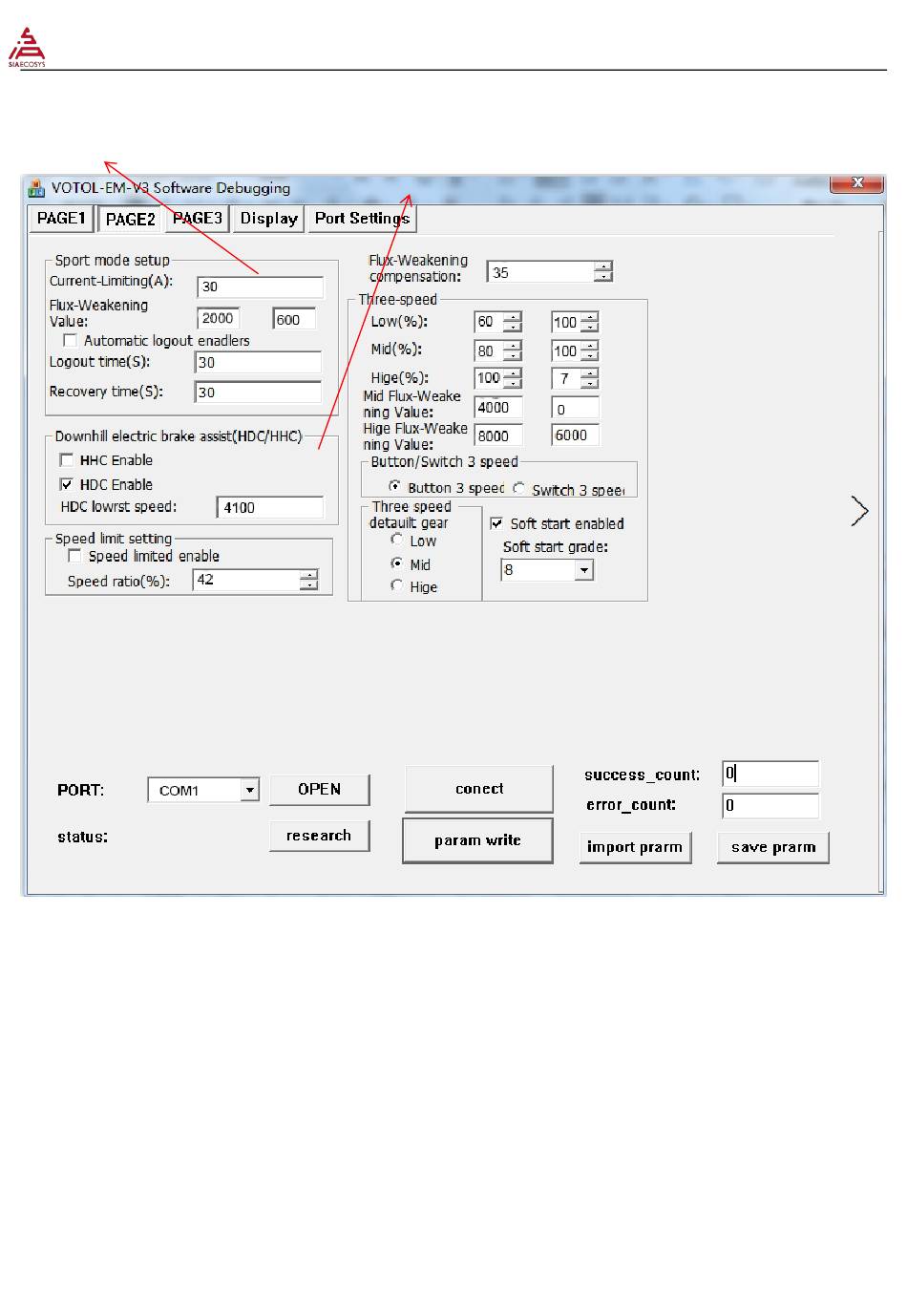Screen dimensions: 907x1316
Task: Expand the PORT COM1 dropdown
Action: (x=250, y=790)
